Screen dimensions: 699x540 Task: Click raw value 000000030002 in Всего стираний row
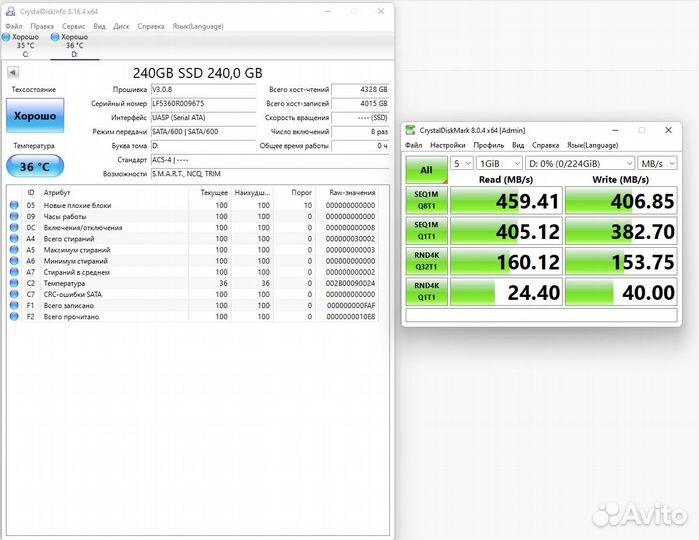point(350,239)
